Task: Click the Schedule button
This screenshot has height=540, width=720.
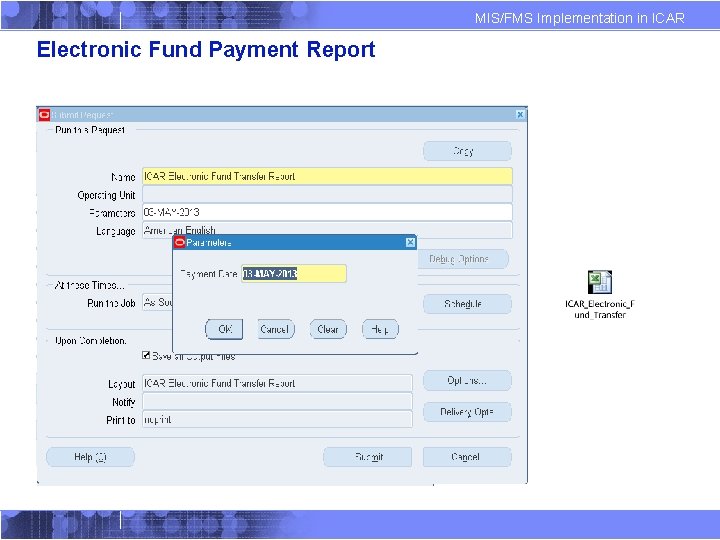Action: tap(467, 304)
